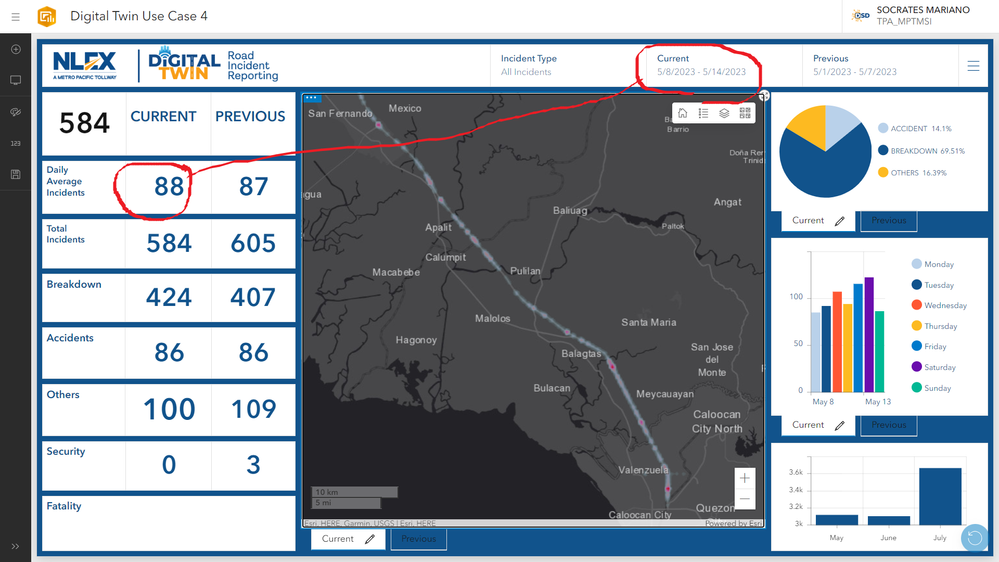Expand the sidebar with double chevron

coord(15,546)
